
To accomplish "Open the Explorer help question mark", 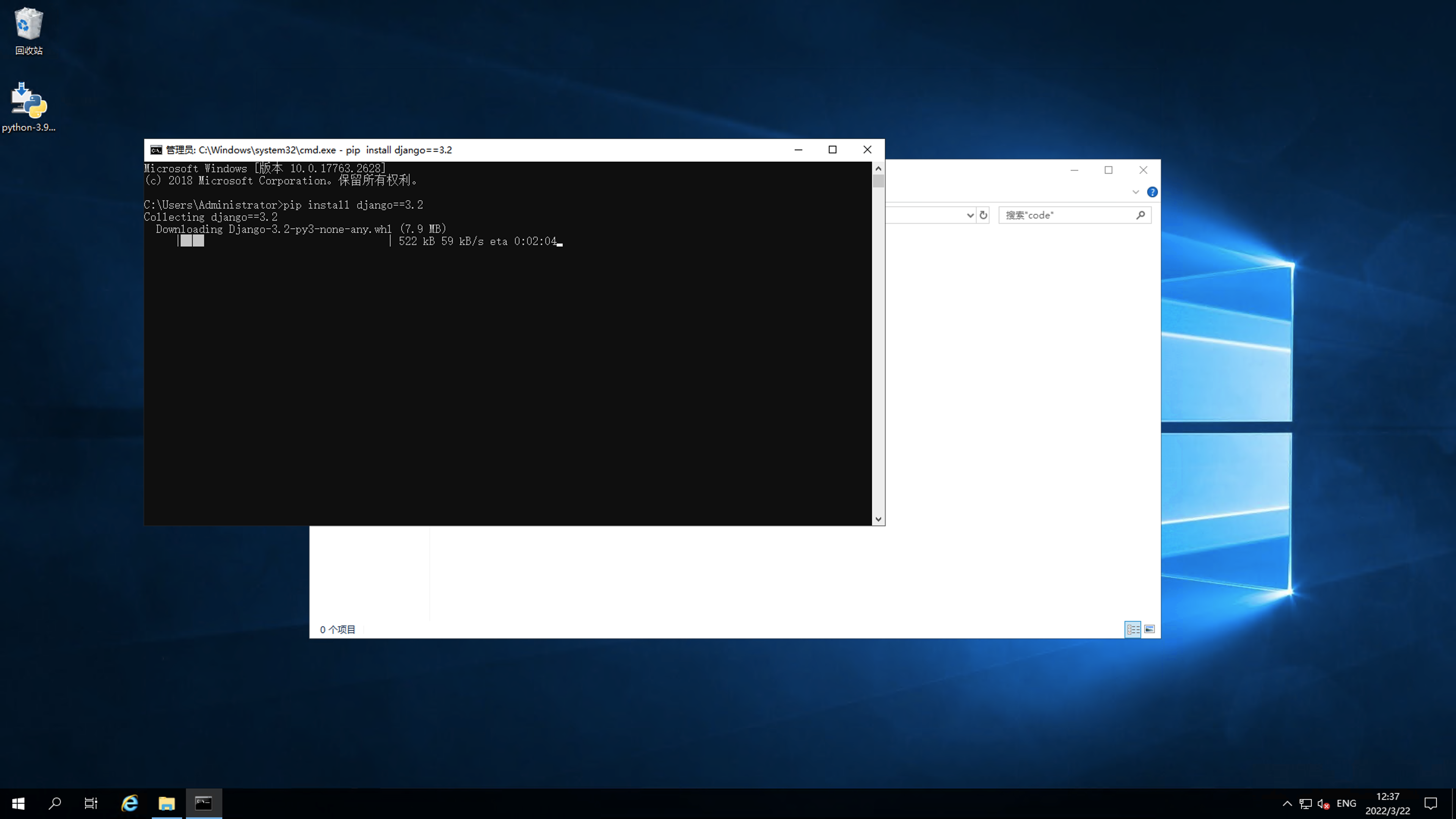I will pyautogui.click(x=1152, y=192).
